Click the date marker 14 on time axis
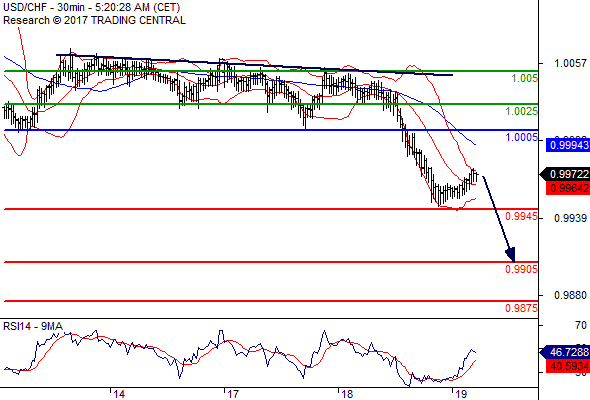 (119, 394)
